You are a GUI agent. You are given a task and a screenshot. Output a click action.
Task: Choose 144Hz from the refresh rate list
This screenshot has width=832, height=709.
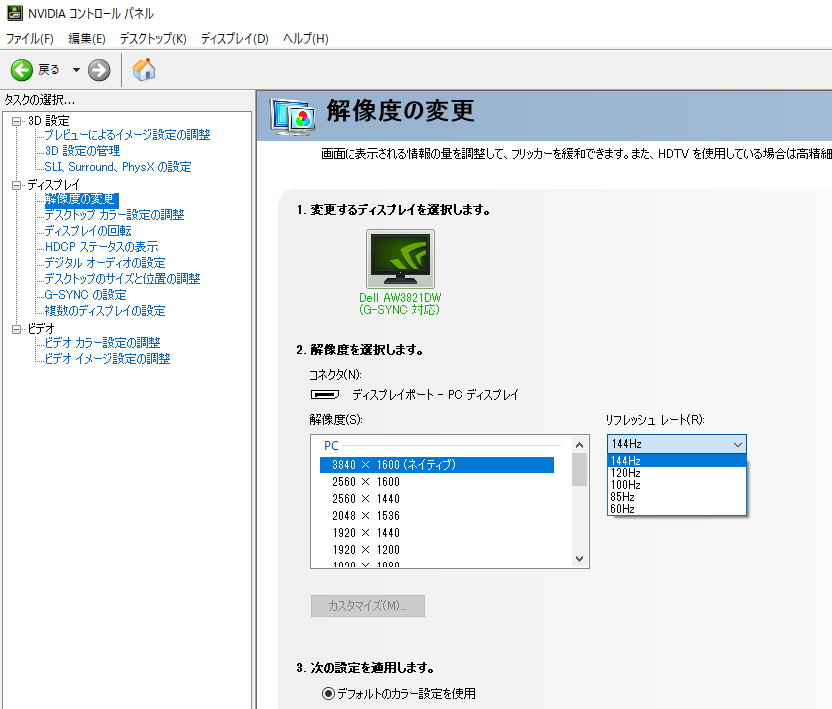677,461
